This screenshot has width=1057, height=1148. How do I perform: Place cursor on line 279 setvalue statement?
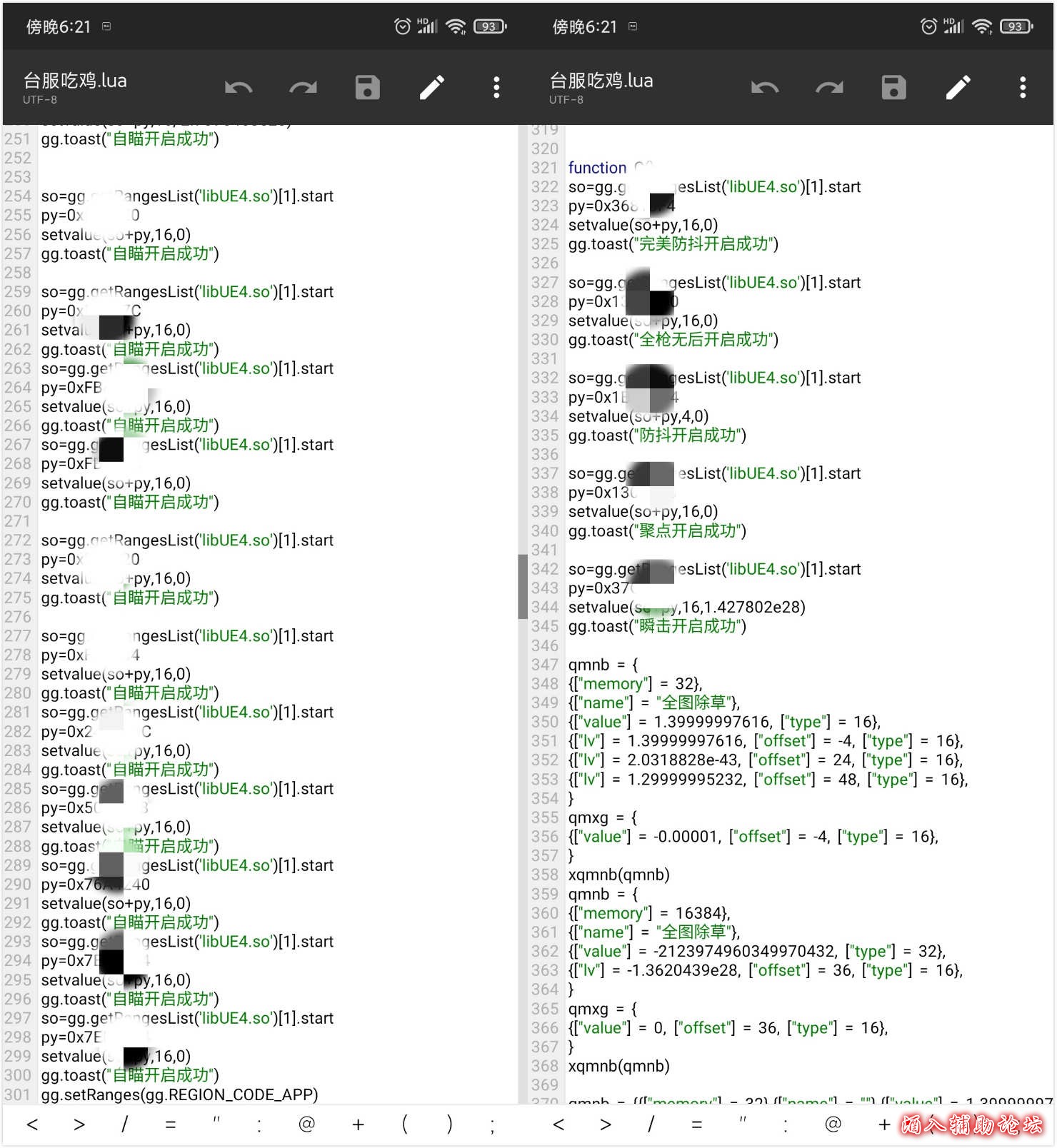point(116,674)
